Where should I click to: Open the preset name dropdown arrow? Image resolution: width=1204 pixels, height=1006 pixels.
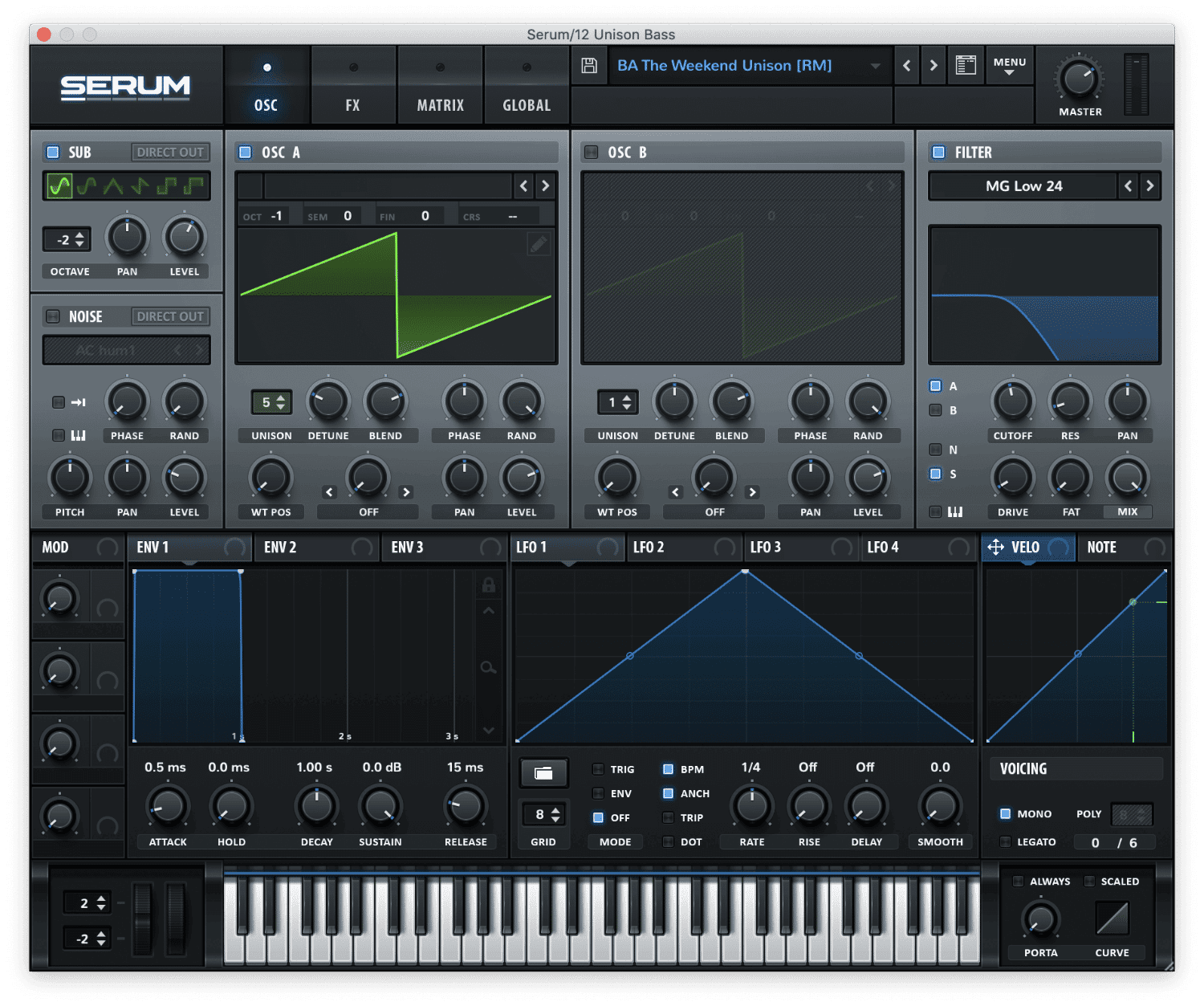pos(876,66)
